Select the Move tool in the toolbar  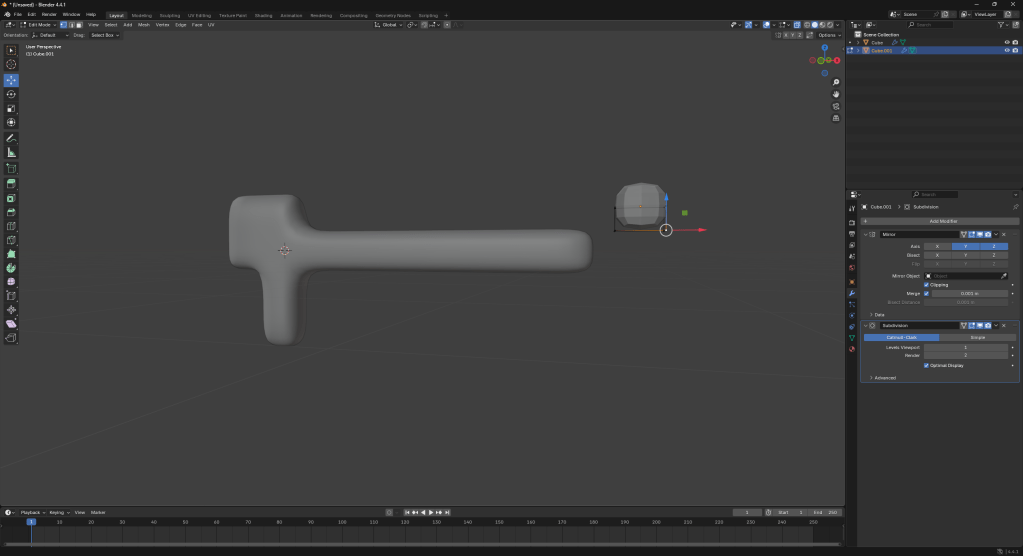pyautogui.click(x=11, y=80)
